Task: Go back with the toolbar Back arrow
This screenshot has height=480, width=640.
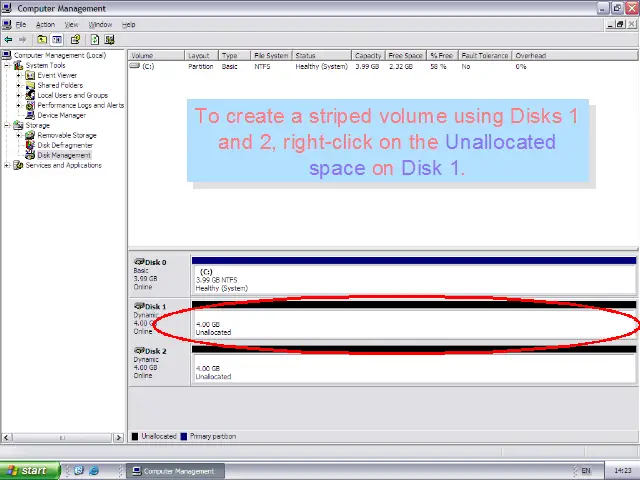Action: 8,40
